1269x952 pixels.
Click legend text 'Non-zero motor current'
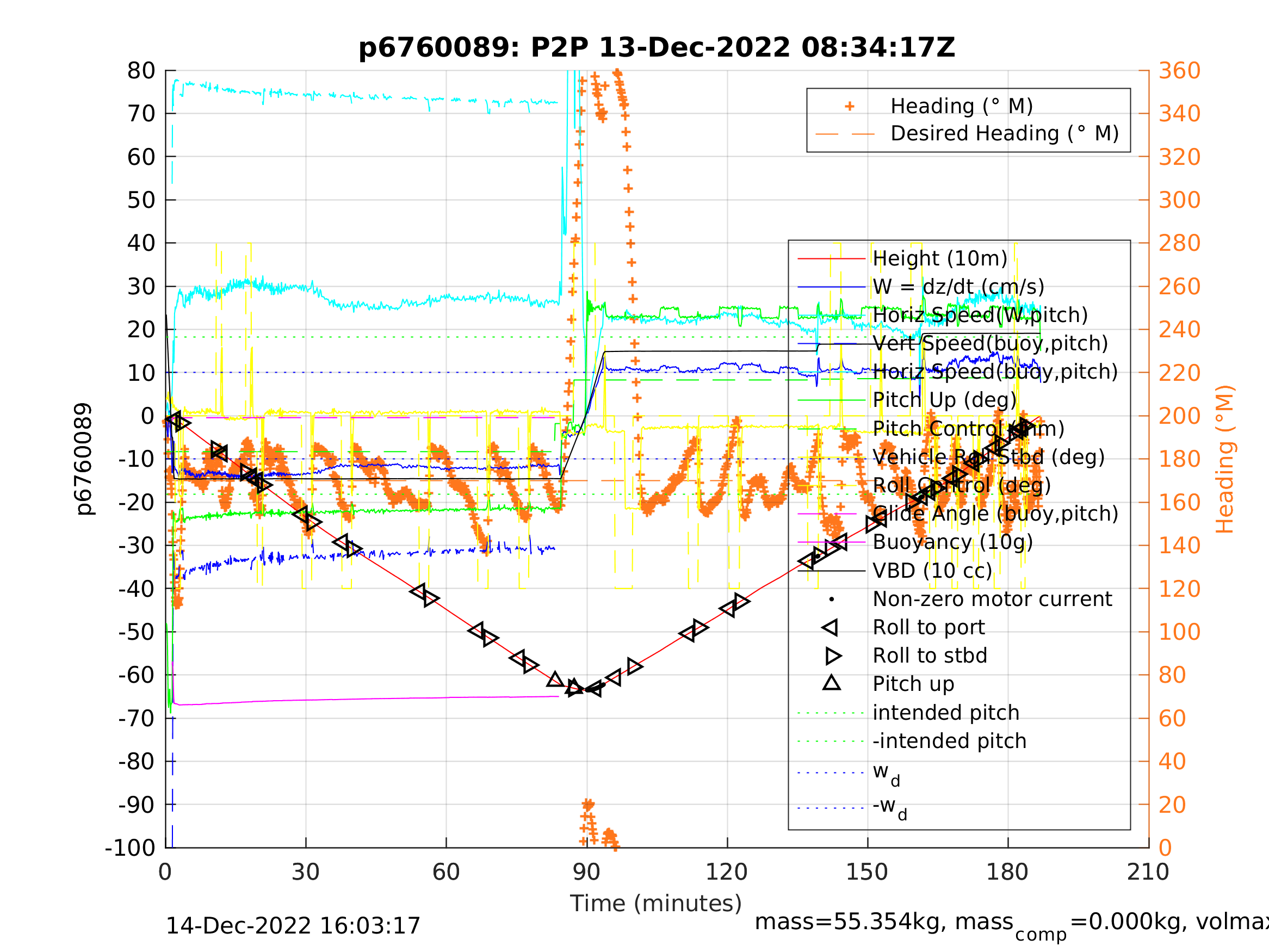click(993, 599)
